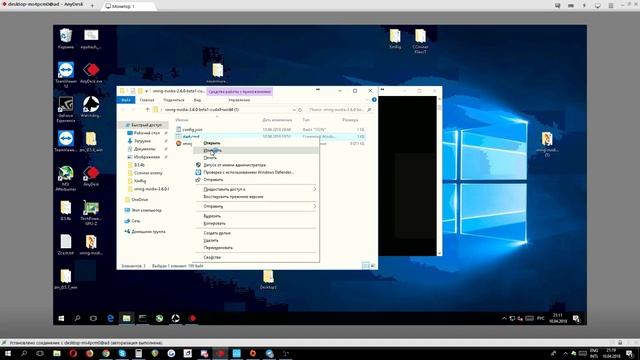The width and height of the screenshot is (640, 360).
Task: Open the 'Поделиться' ribbon tab
Action: (174, 100)
